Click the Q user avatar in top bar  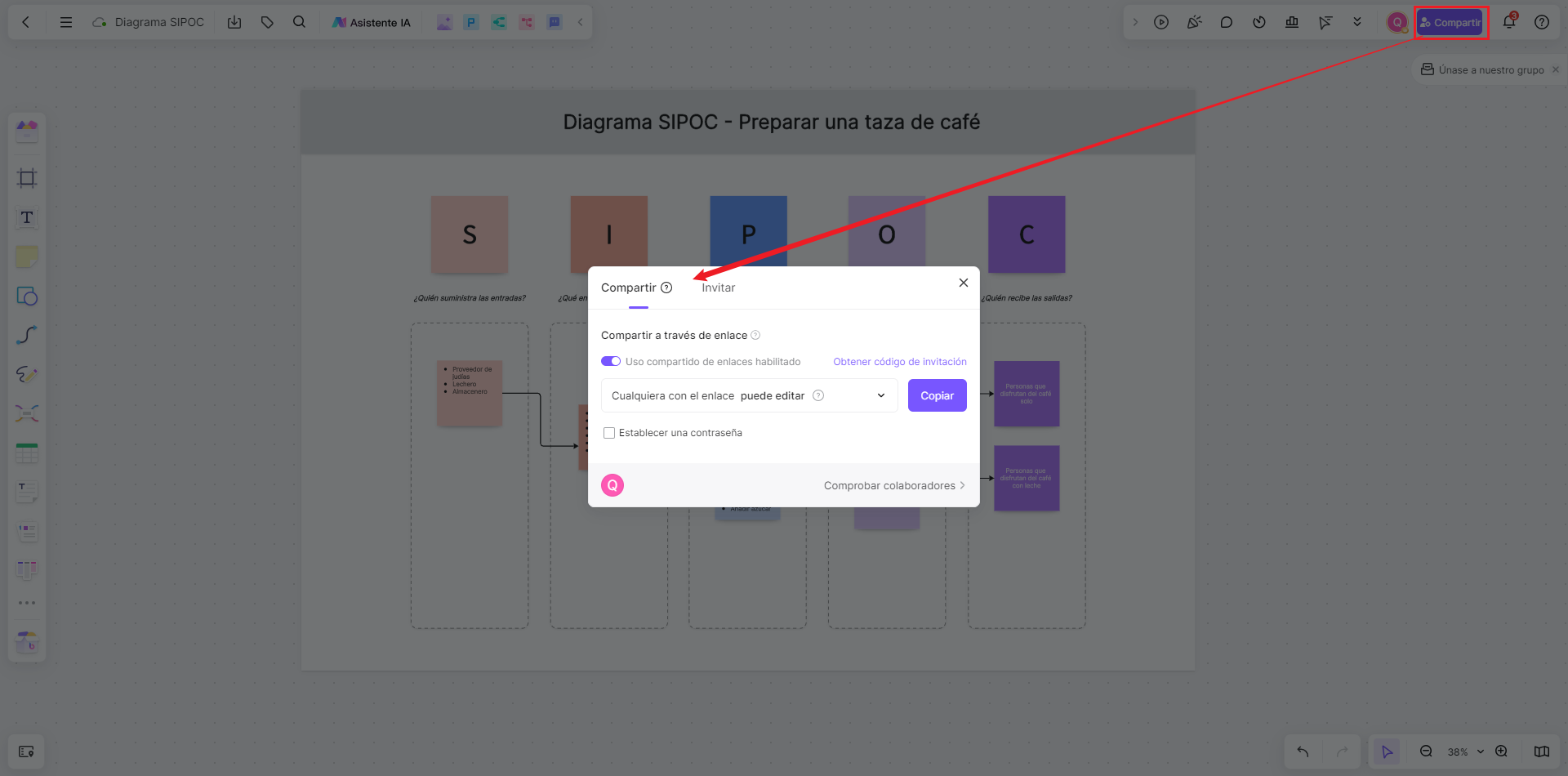click(1397, 22)
